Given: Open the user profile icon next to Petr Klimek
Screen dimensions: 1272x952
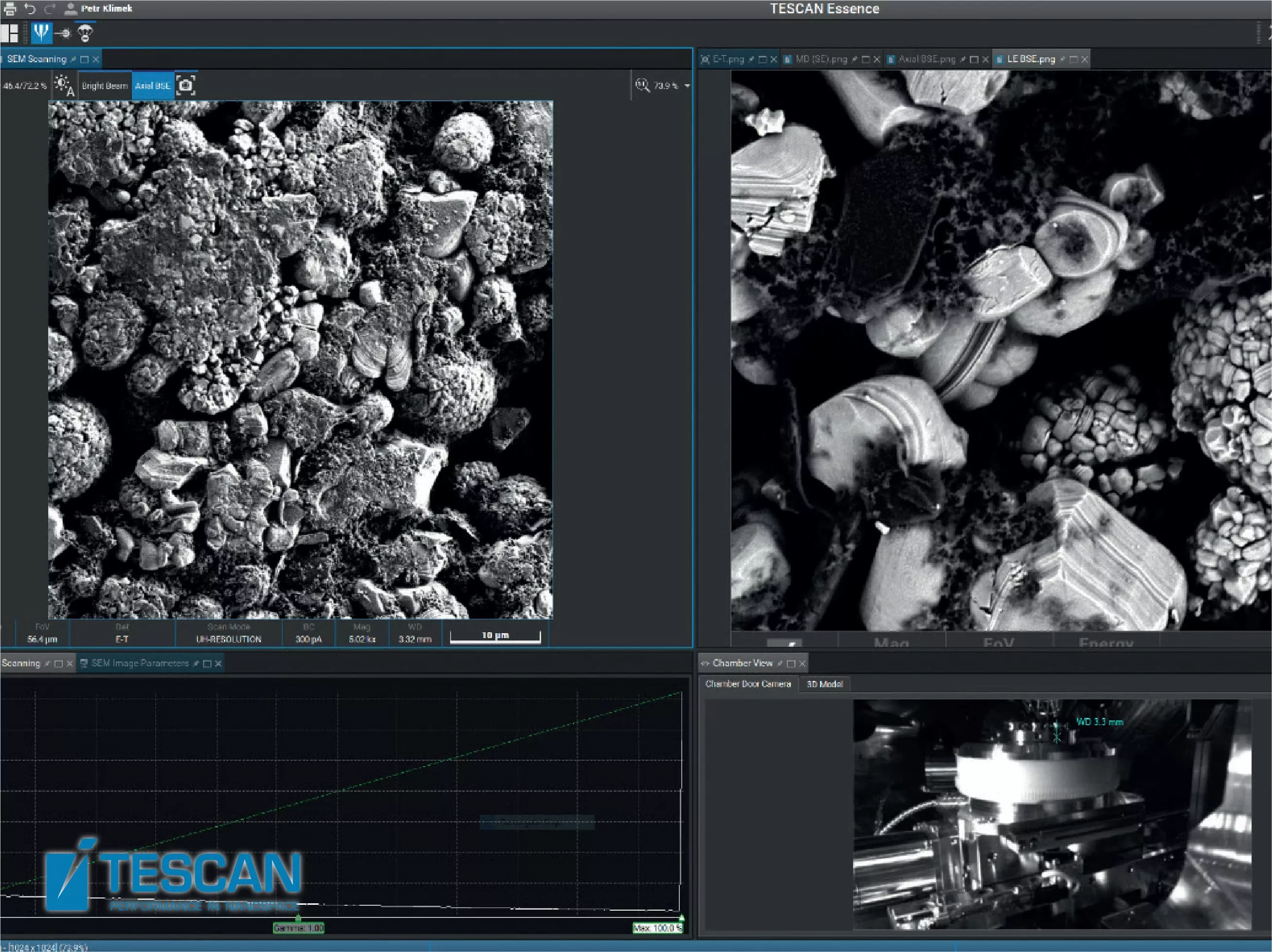Looking at the screenshot, I should pyautogui.click(x=70, y=9).
